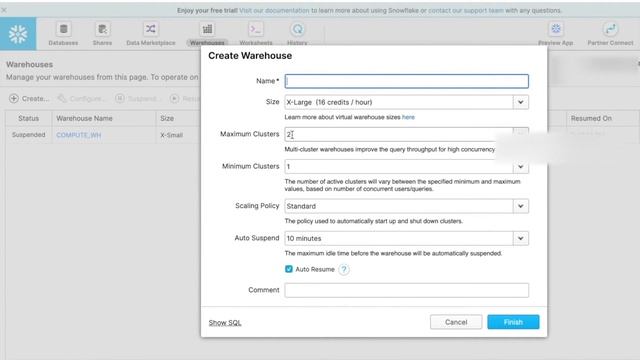Click the Snowflake logo icon
The width and height of the screenshot is (640, 360).
[x=18, y=34]
